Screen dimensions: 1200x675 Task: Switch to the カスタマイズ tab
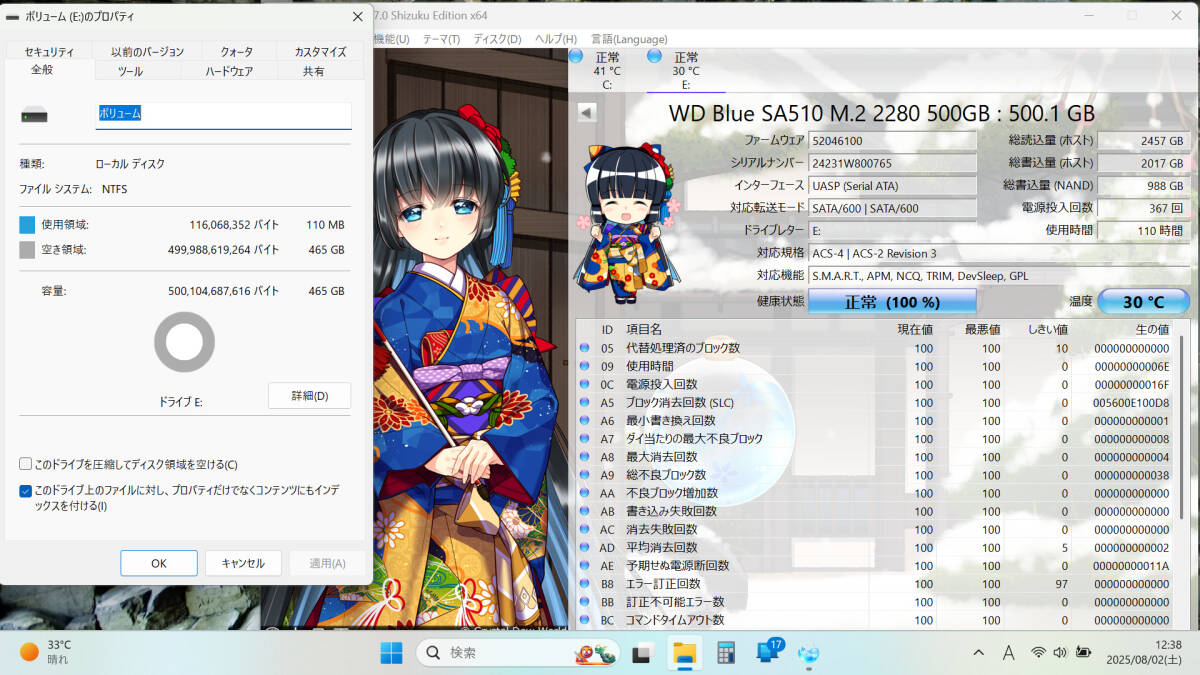320,51
